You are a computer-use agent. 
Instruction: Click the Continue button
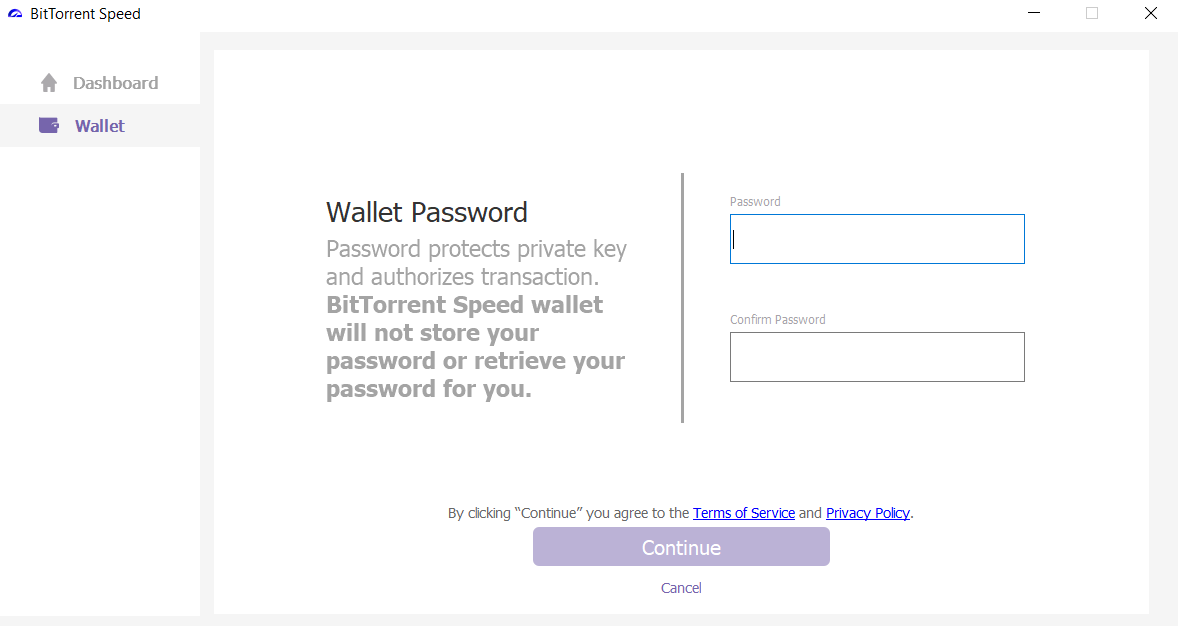(681, 546)
